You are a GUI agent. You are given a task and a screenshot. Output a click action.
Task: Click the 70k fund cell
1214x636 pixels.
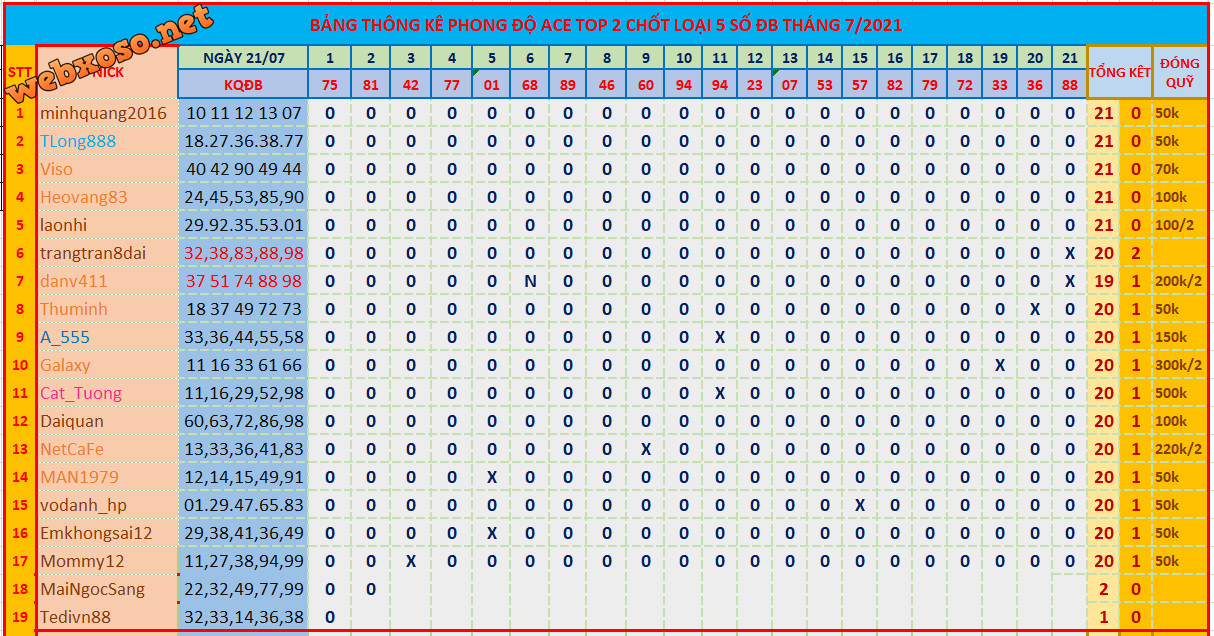[x=1179, y=169]
